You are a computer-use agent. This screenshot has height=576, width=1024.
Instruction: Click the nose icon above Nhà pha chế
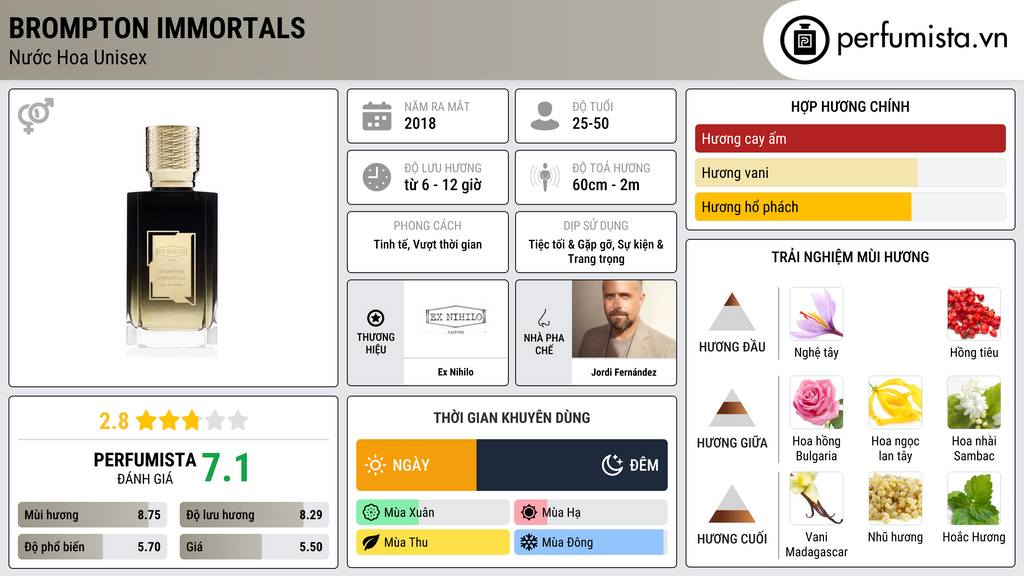click(x=544, y=318)
